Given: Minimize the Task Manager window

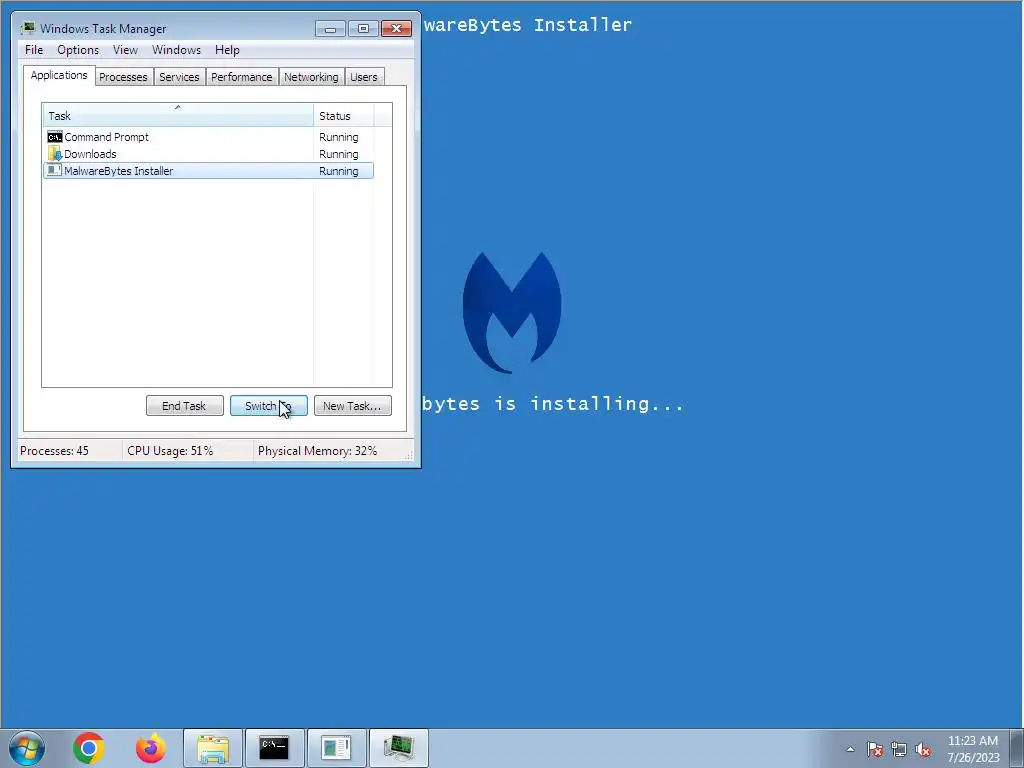Looking at the screenshot, I should [x=330, y=29].
